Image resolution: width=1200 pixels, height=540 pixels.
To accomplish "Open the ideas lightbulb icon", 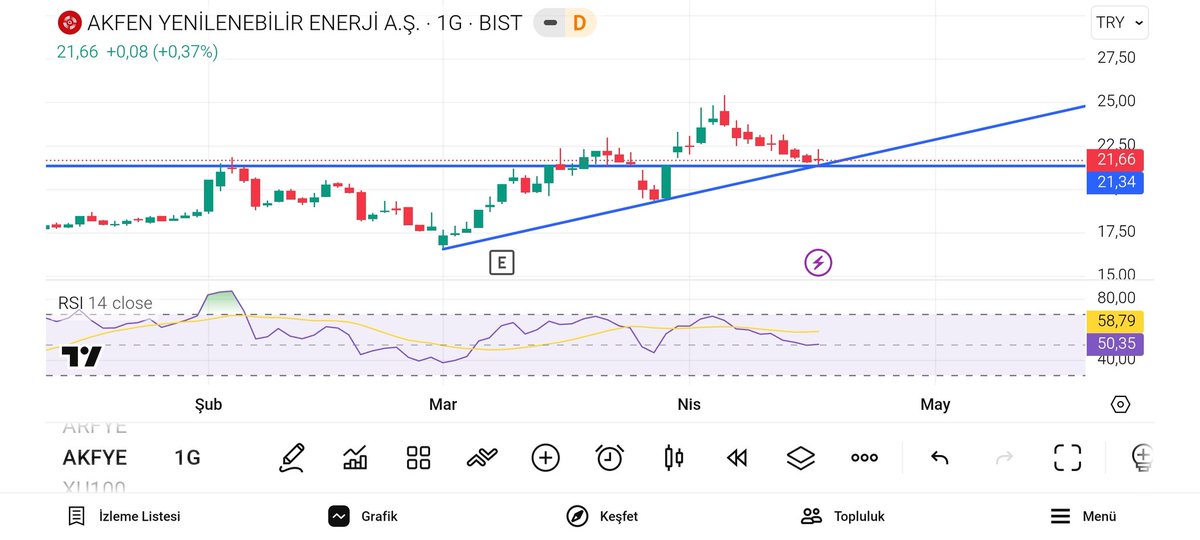I will [1141, 458].
